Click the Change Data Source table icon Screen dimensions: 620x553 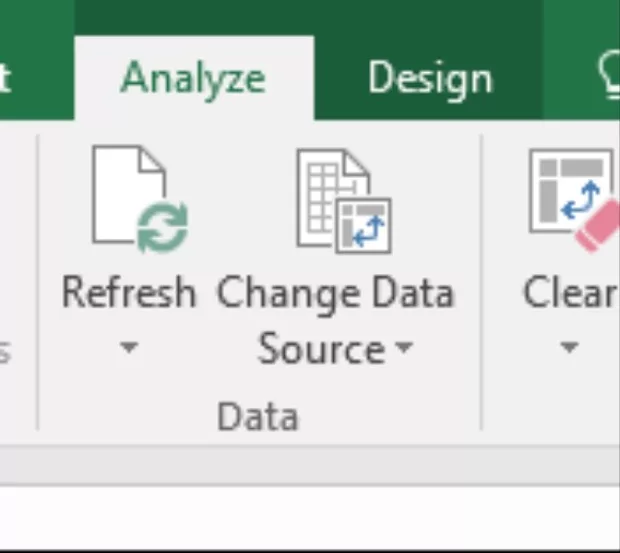point(342,200)
